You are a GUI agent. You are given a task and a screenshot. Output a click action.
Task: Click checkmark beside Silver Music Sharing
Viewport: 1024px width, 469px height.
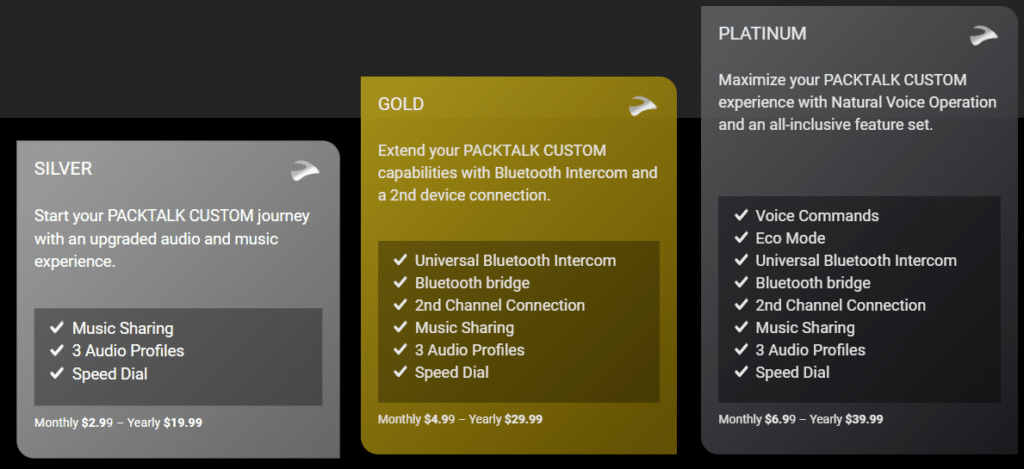point(57,327)
